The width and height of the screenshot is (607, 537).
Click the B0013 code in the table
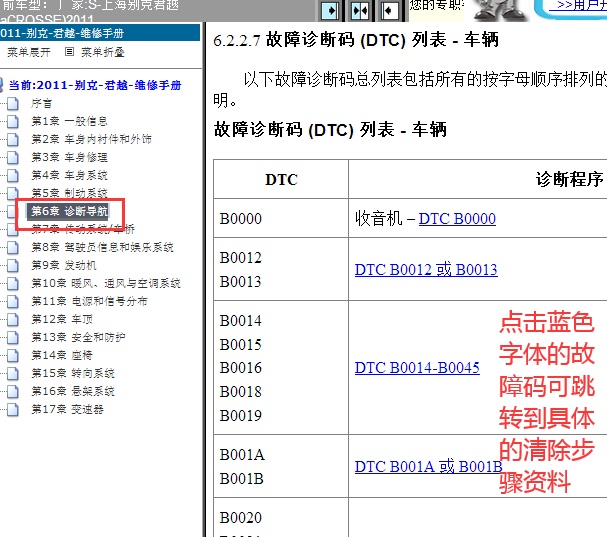tap(241, 282)
